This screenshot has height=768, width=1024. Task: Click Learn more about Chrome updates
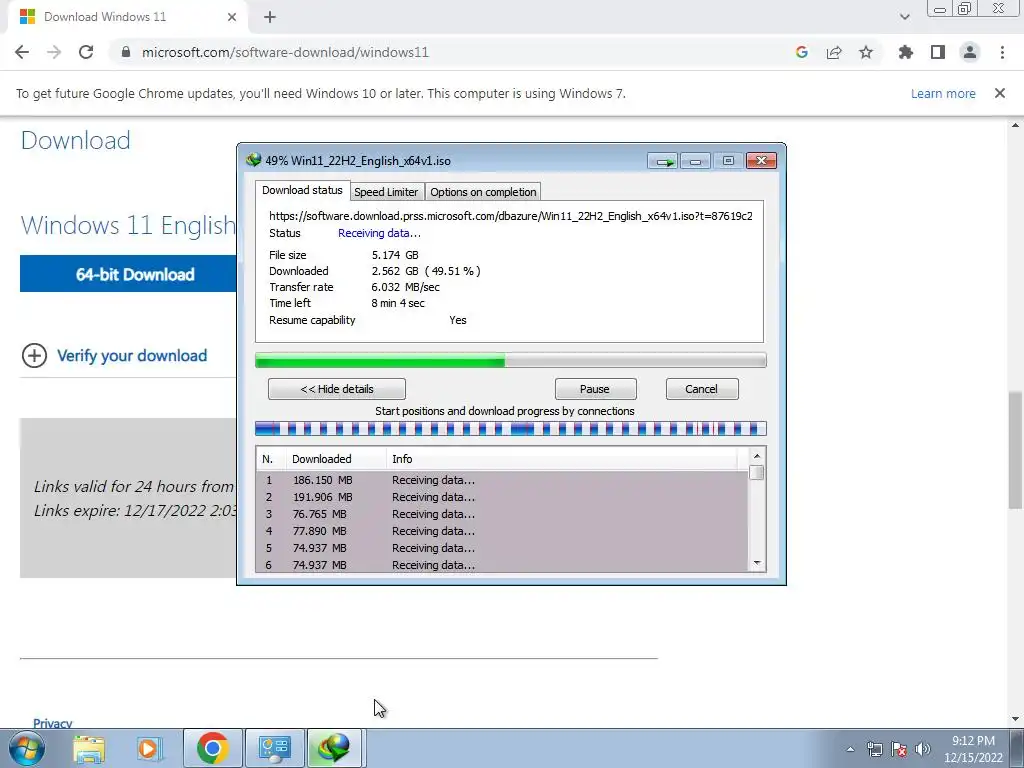pyautogui.click(x=943, y=93)
